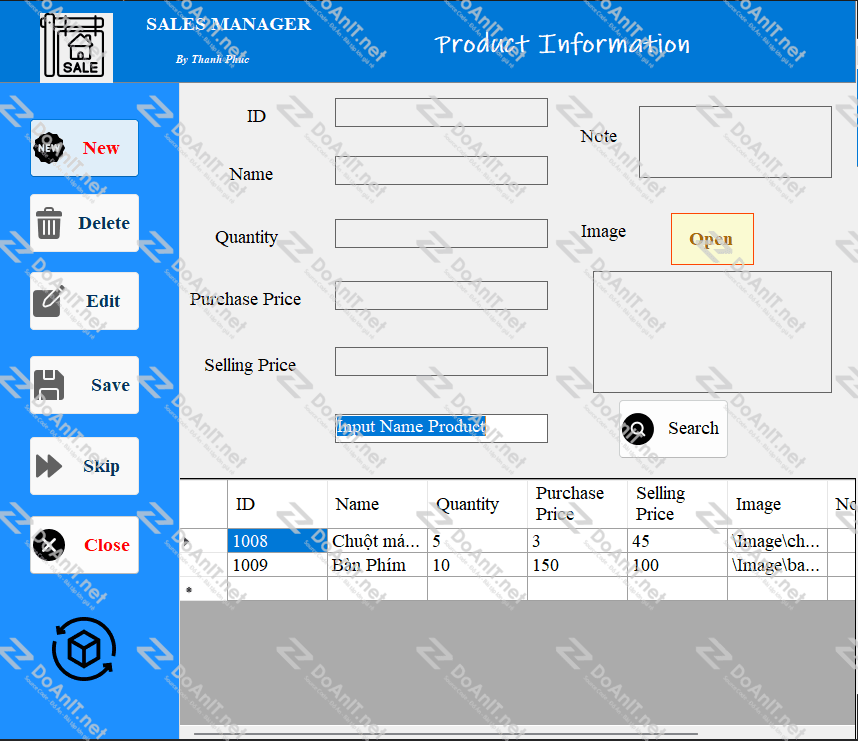The image size is (858, 741).
Task: Click the Image column header
Action: (x=778, y=504)
